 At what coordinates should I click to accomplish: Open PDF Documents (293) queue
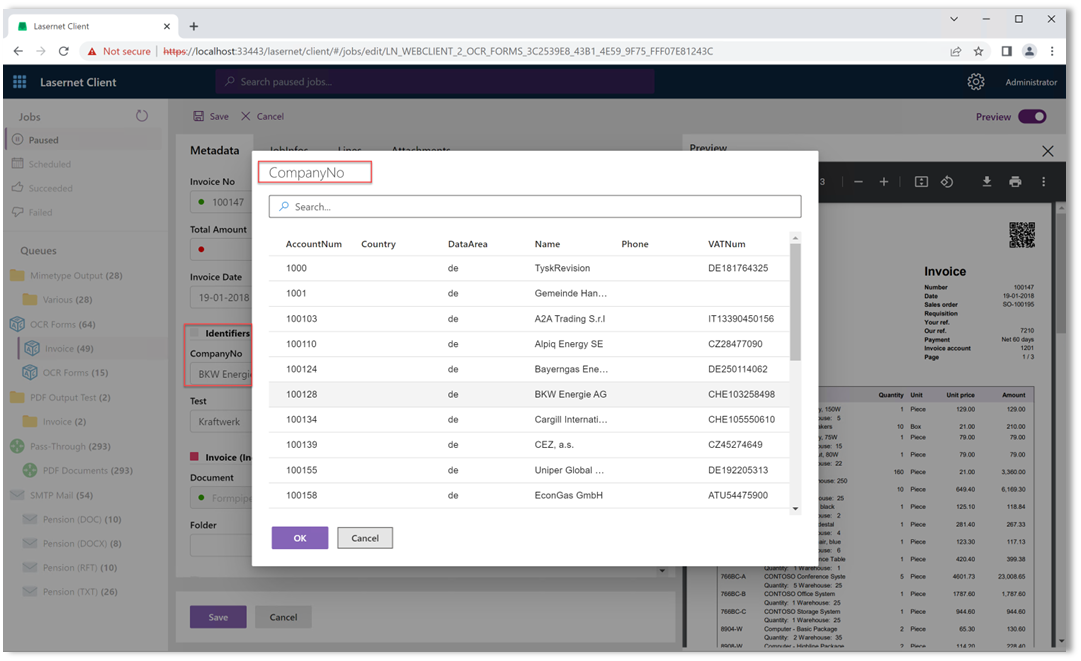(x=78, y=470)
